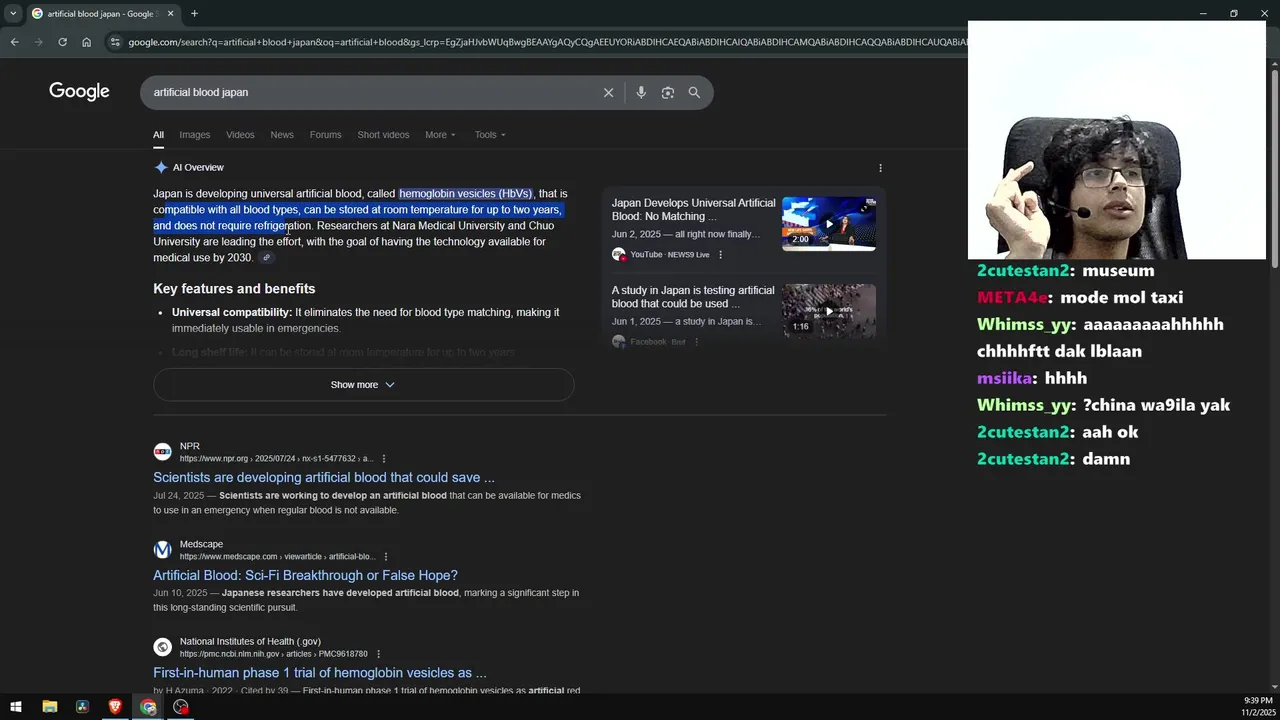This screenshot has height=720, width=1280.
Task: Switch to the Images tab
Action: [x=195, y=135]
